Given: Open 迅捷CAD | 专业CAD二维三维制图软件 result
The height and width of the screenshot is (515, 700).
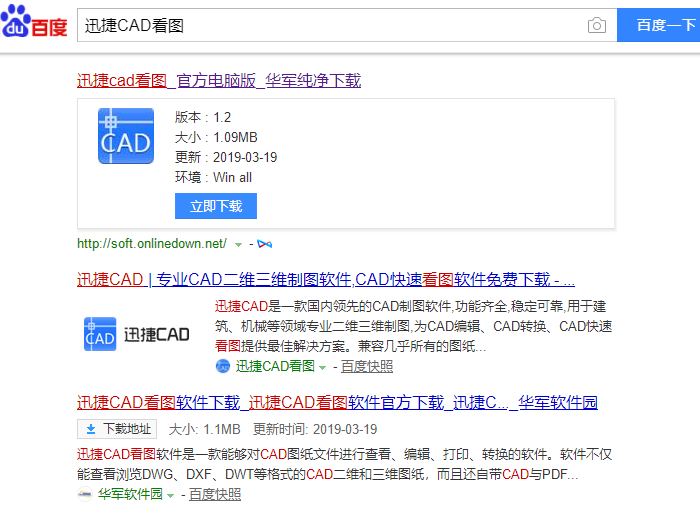Looking at the screenshot, I should tap(326, 280).
